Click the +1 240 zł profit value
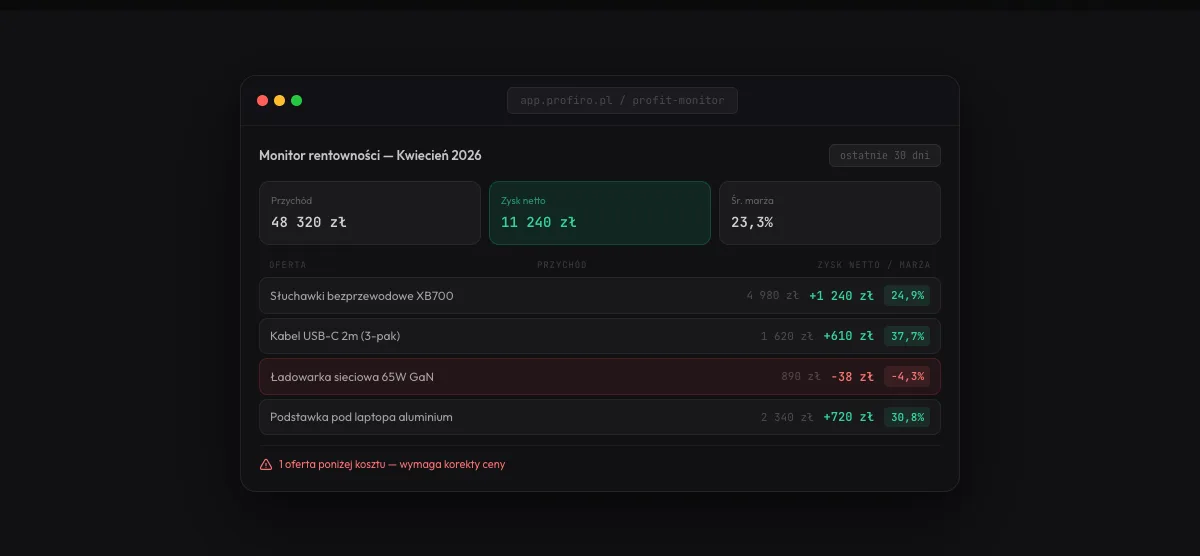 pyautogui.click(x=841, y=296)
